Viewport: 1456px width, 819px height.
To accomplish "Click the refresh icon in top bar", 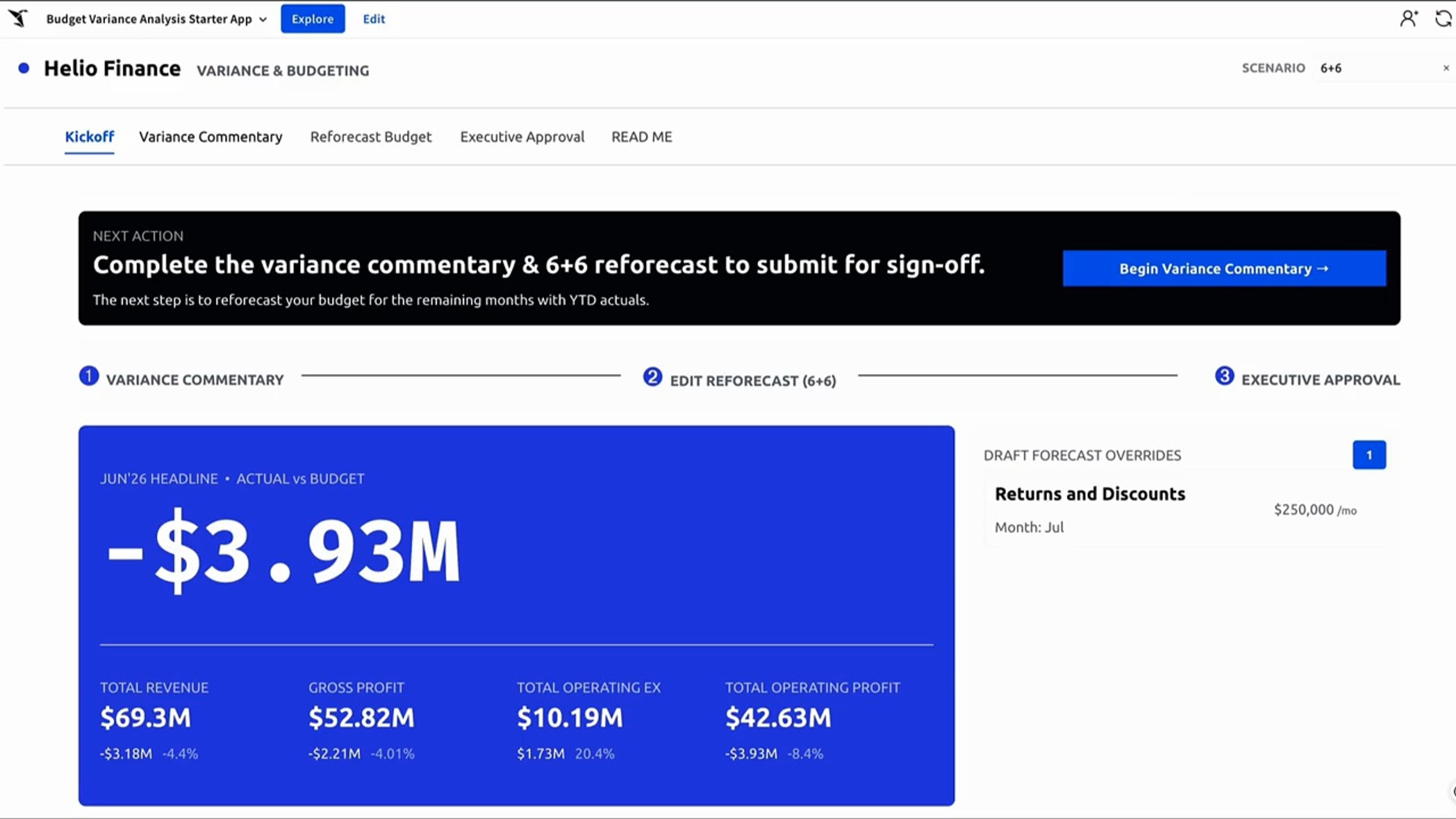I will (1443, 19).
